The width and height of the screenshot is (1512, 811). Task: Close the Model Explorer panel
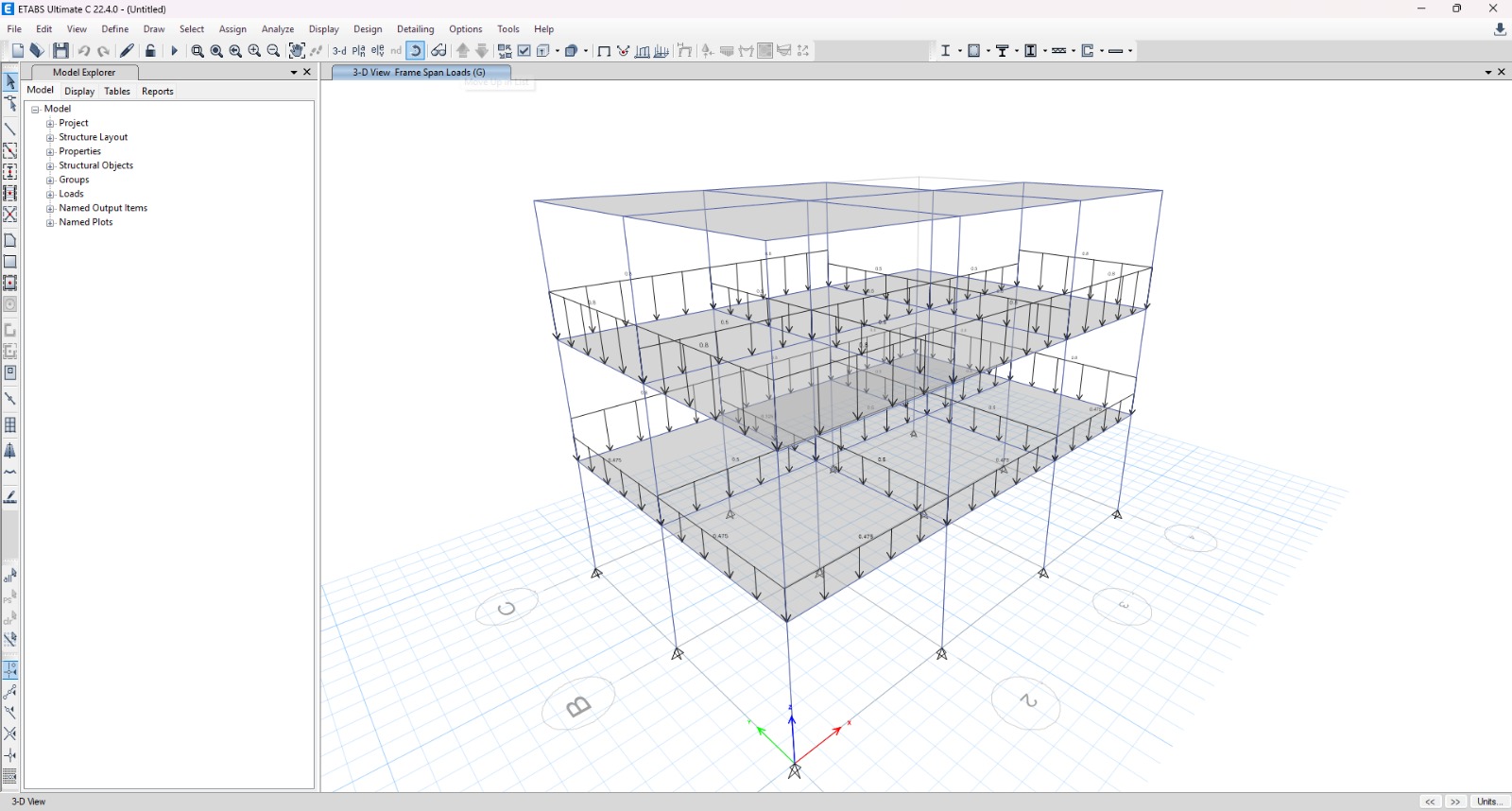307,73
